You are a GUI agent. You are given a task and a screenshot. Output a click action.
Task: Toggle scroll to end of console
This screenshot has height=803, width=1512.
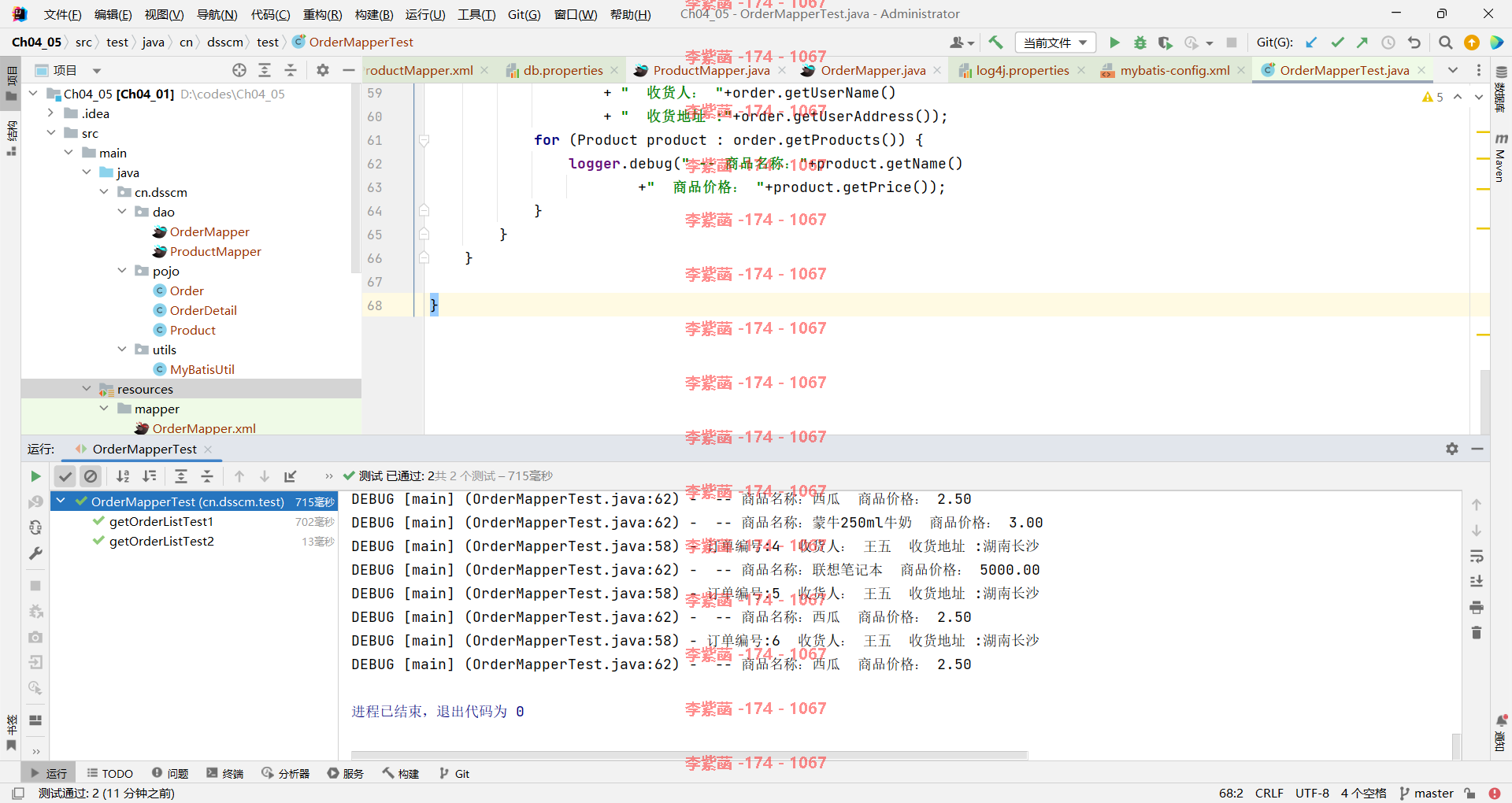[1477, 582]
